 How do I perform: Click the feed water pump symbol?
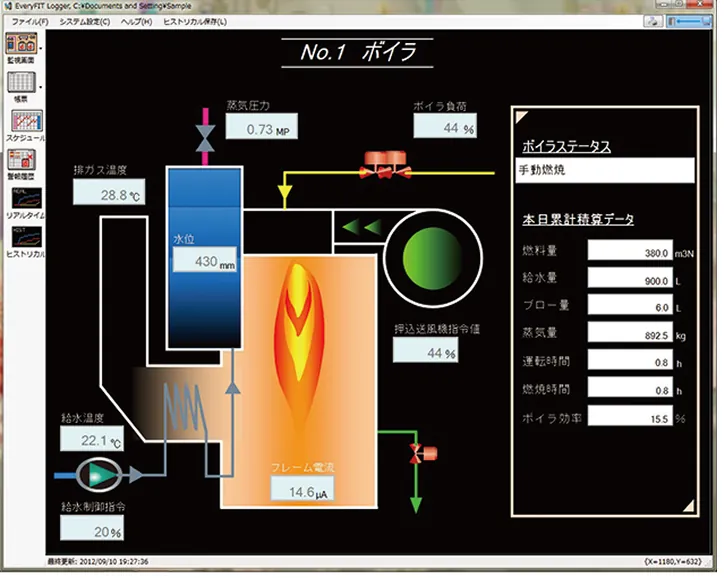pyautogui.click(x=98, y=475)
